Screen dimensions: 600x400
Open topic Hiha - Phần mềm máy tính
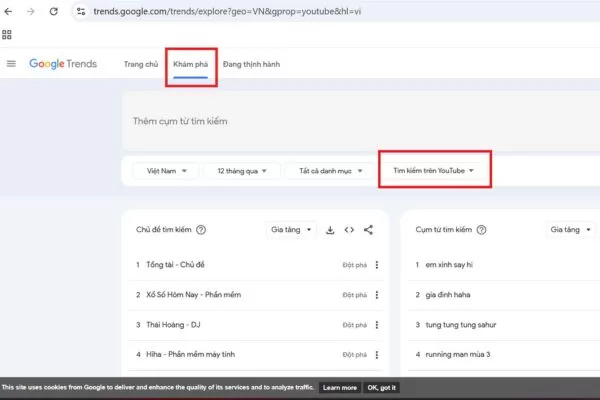pyautogui.click(x=191, y=354)
